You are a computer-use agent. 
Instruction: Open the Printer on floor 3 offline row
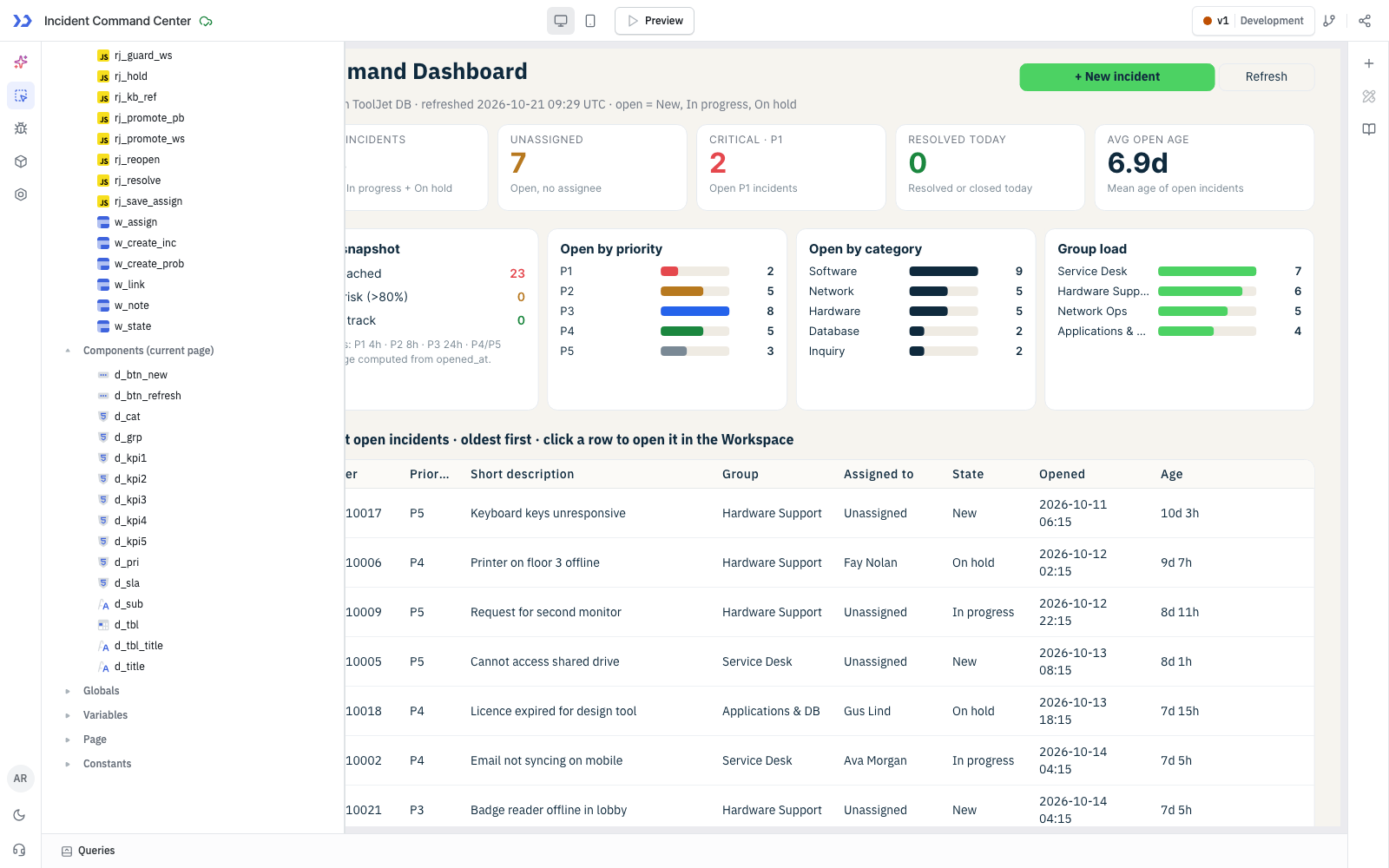(829, 562)
